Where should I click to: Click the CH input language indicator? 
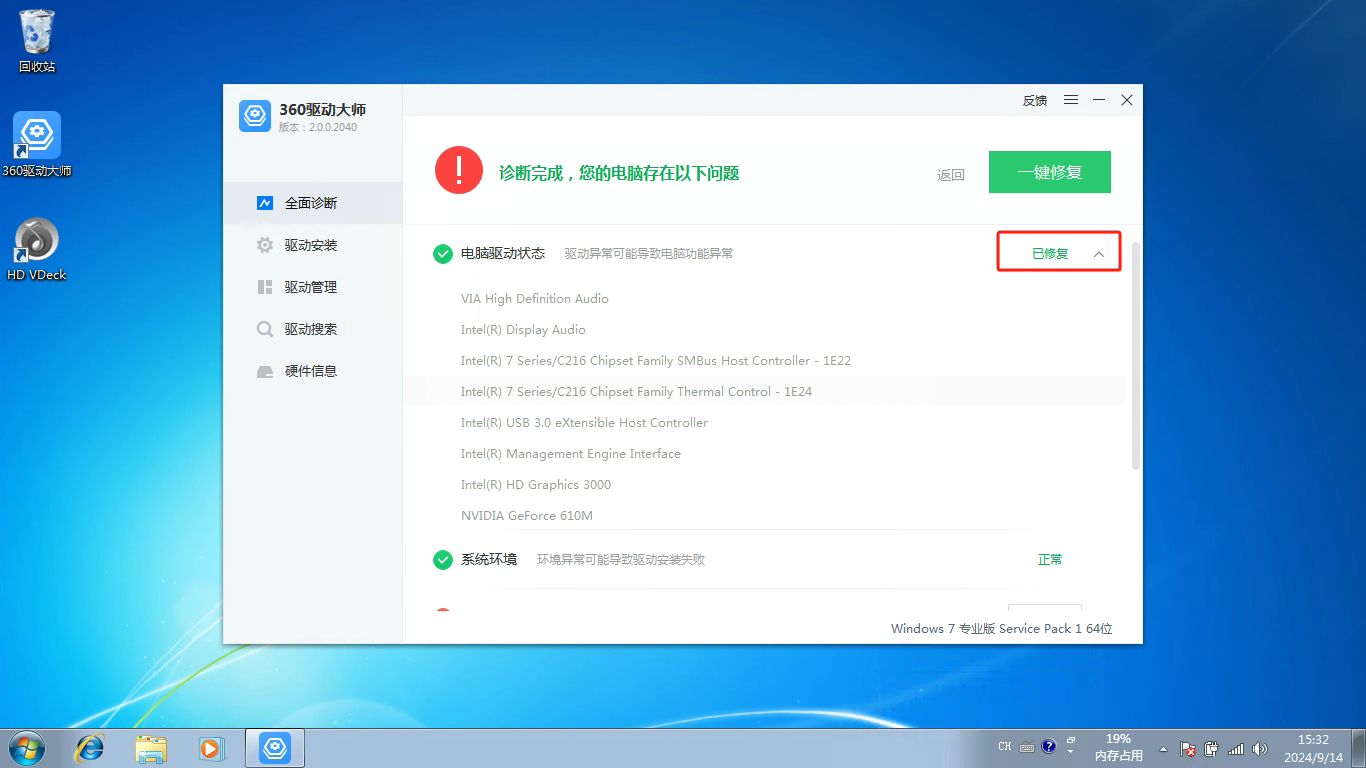(1005, 747)
